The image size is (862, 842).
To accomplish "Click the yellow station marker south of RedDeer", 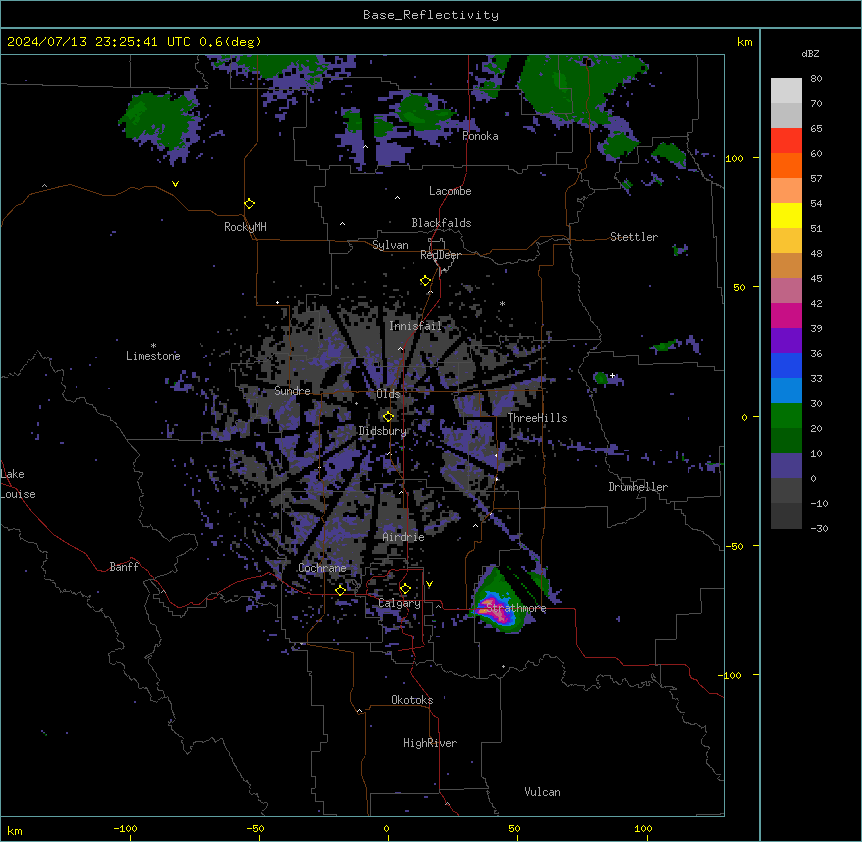I will click(425, 281).
